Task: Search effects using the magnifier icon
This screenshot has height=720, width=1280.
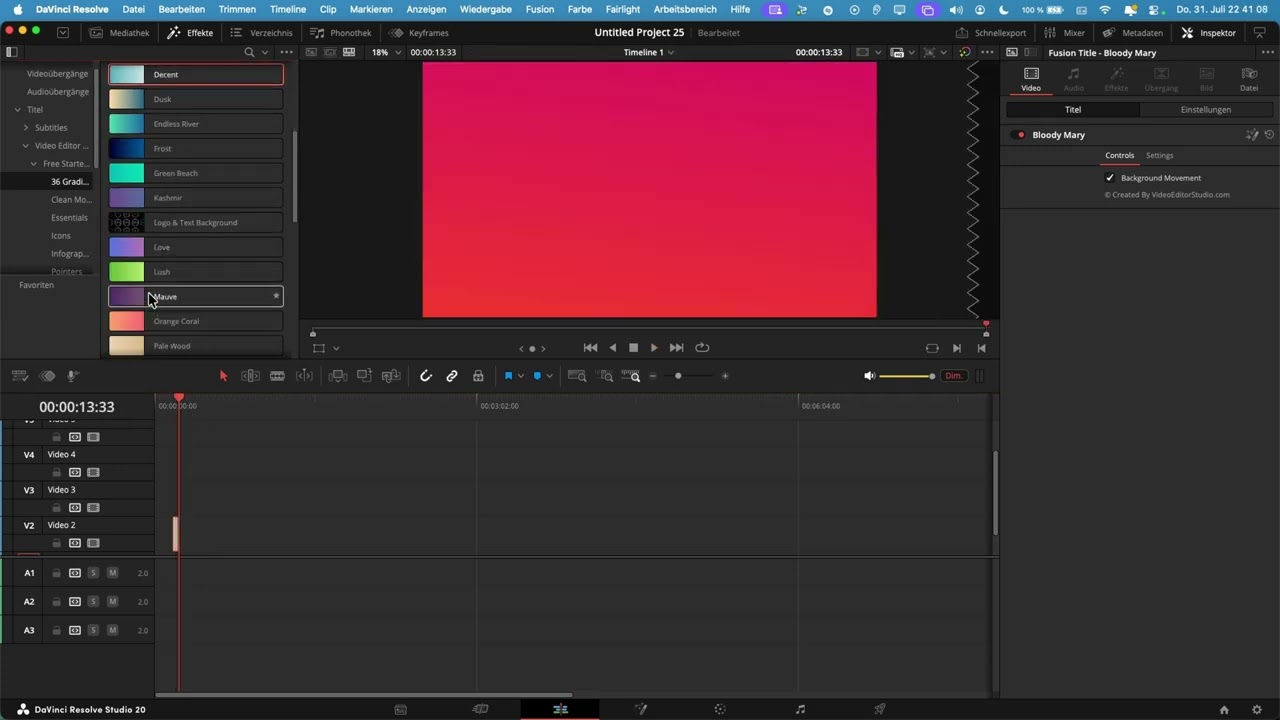Action: (249, 52)
